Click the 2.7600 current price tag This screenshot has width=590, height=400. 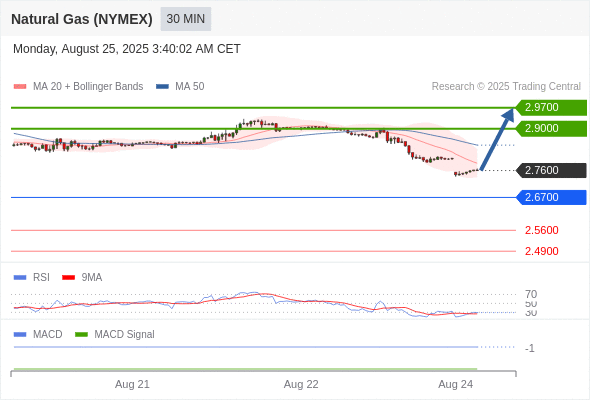tap(551, 170)
